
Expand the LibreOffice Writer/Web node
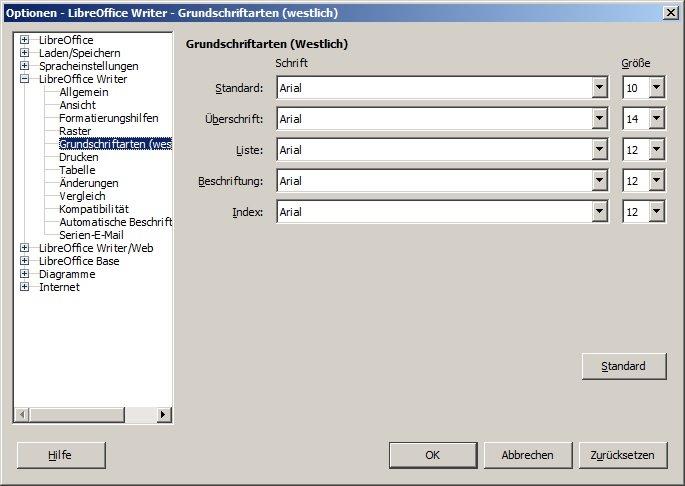click(24, 248)
